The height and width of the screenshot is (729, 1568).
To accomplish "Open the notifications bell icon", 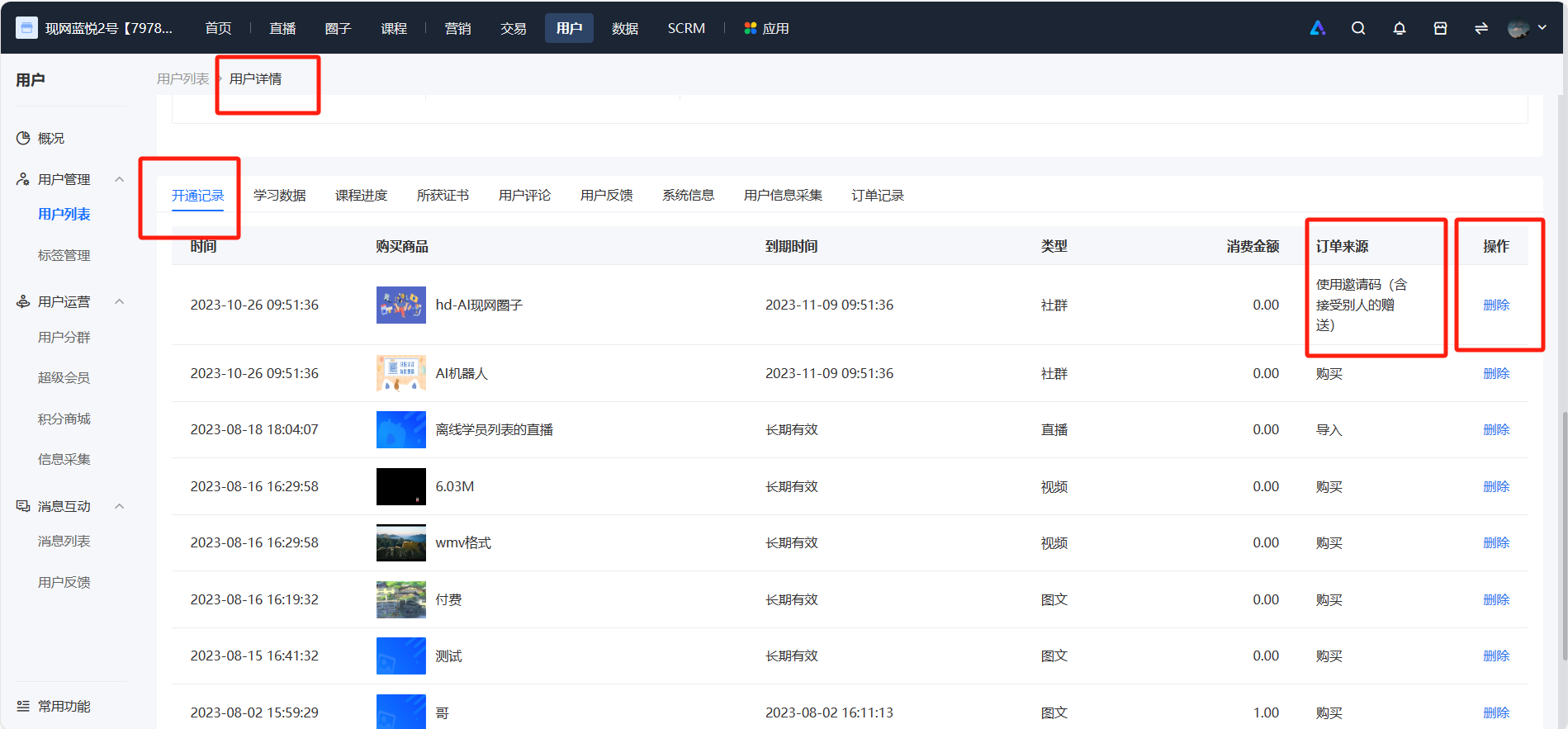I will click(x=1399, y=28).
